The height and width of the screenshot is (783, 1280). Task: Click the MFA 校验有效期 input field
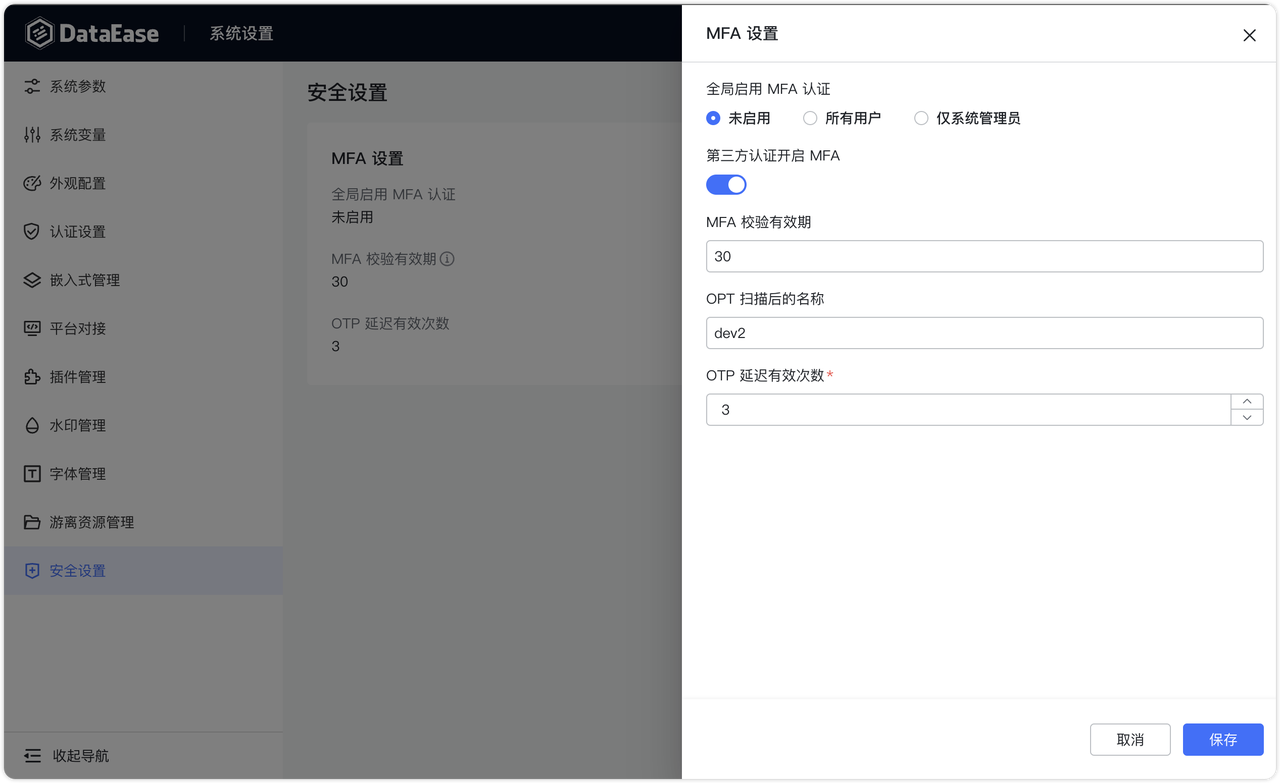tap(984, 256)
